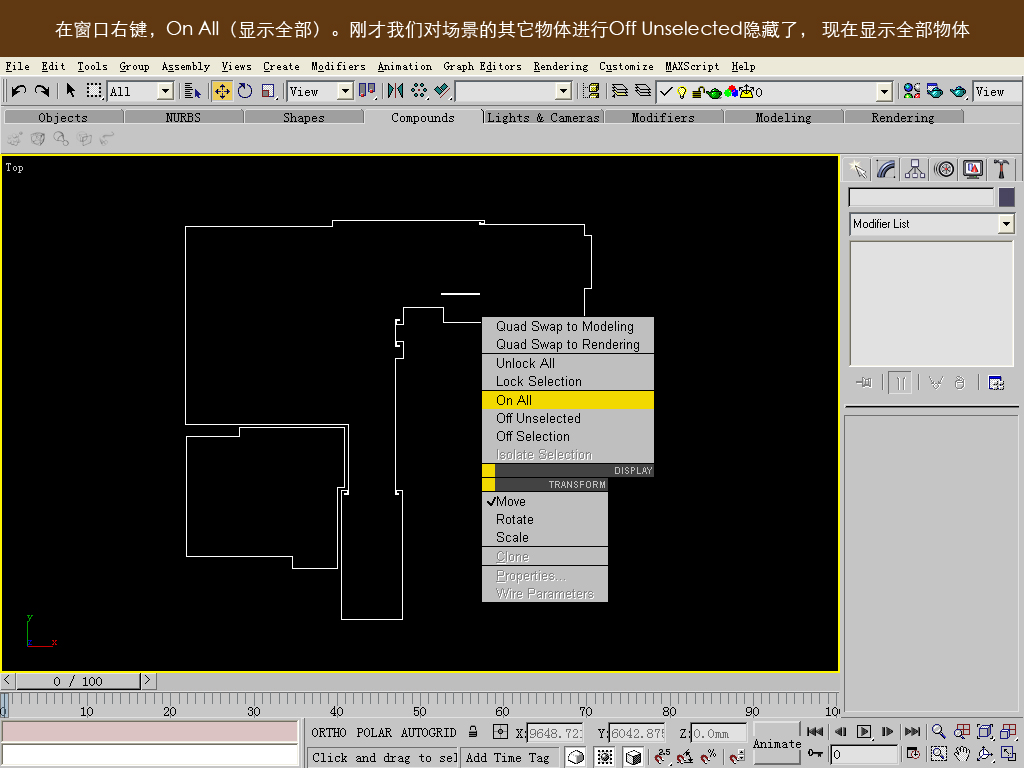Toggle the key mode key icon
This screenshot has width=1024, height=768.
point(815,754)
